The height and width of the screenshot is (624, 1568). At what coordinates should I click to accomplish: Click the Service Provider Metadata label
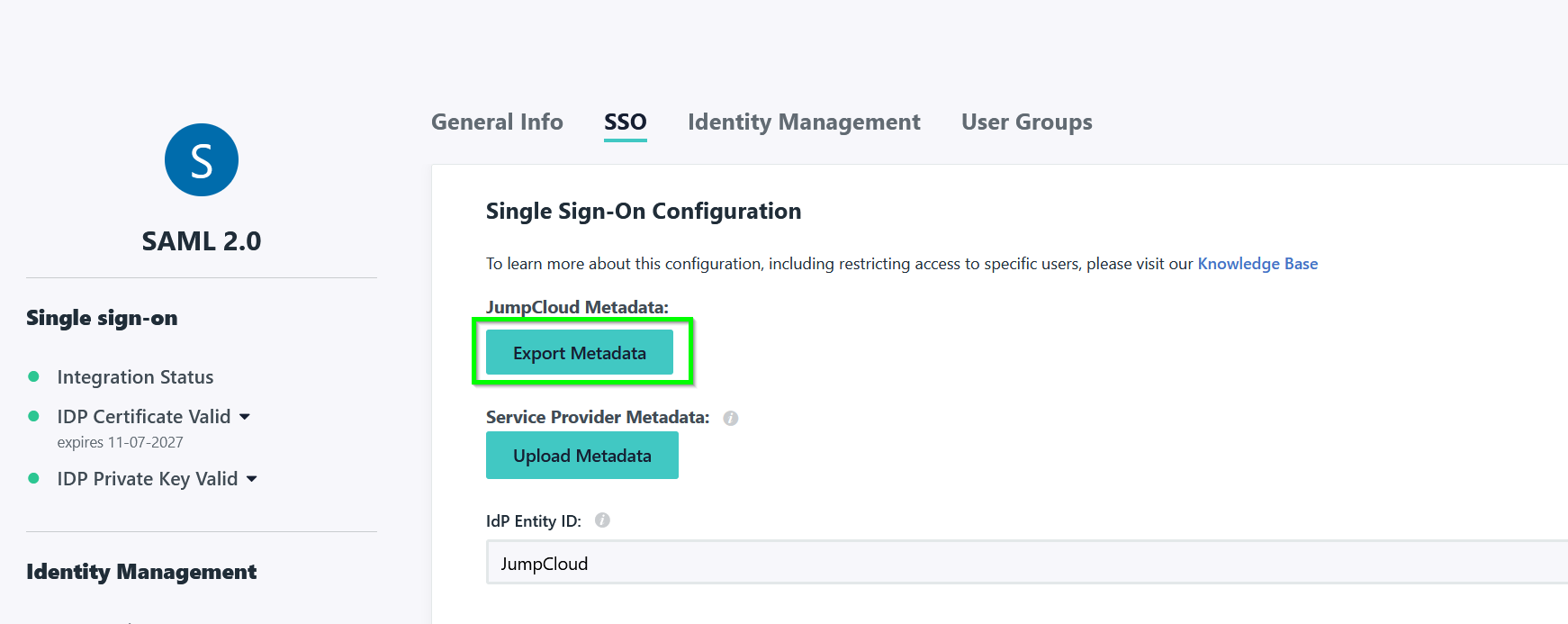598,417
